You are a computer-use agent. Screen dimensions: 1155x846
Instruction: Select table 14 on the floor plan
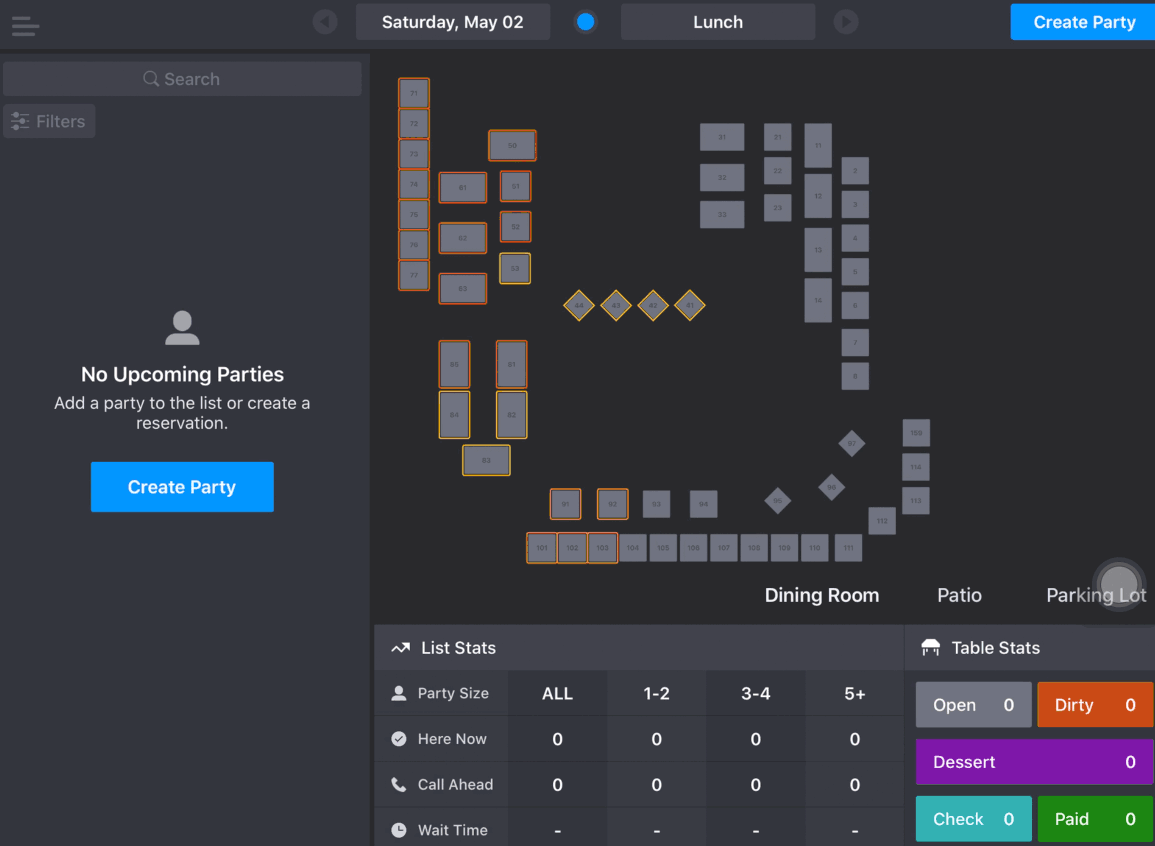coord(818,300)
